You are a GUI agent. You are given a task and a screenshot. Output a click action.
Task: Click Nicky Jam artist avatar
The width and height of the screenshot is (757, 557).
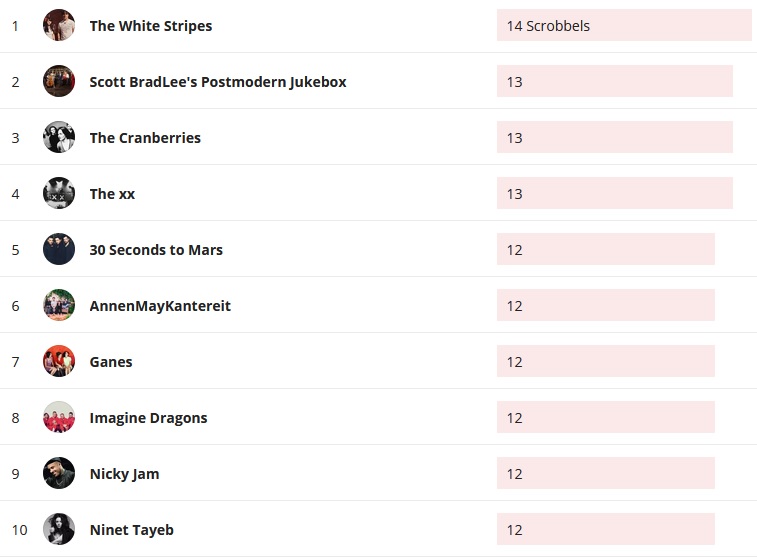click(59, 474)
